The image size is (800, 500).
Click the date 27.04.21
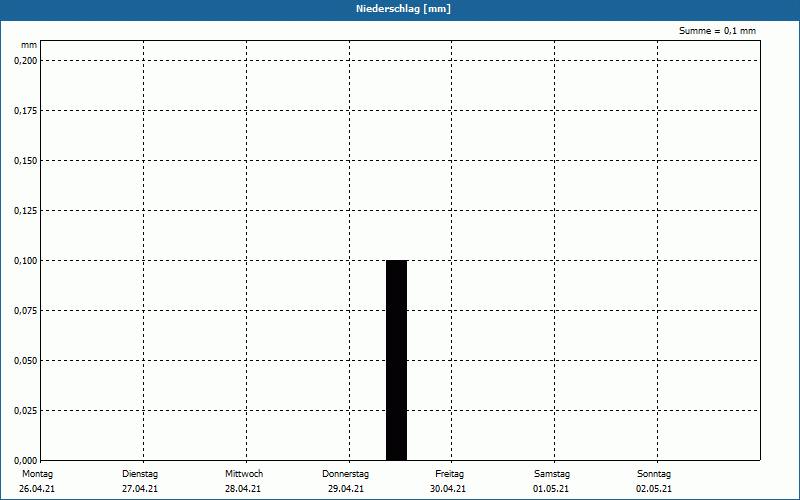tap(140, 489)
